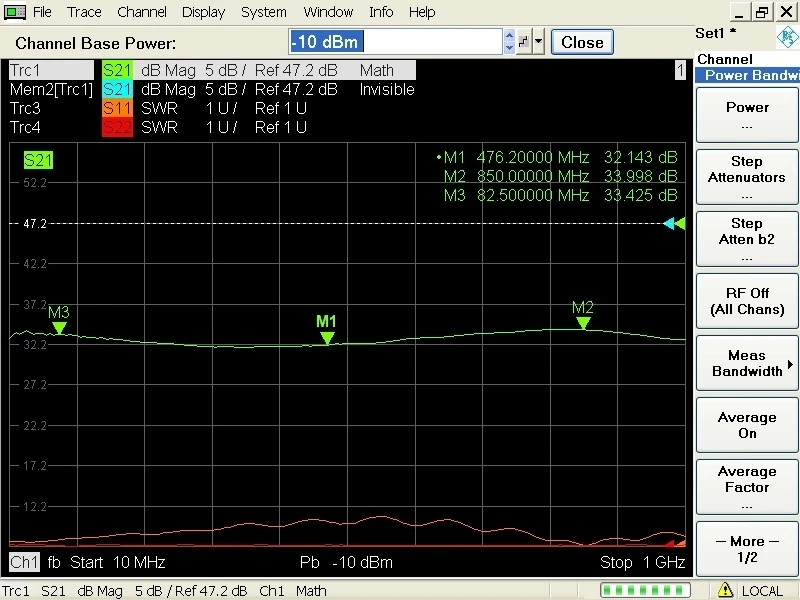This screenshot has height=600, width=800.
Task: Select marker M2 triangle on the trace
Action: click(583, 323)
